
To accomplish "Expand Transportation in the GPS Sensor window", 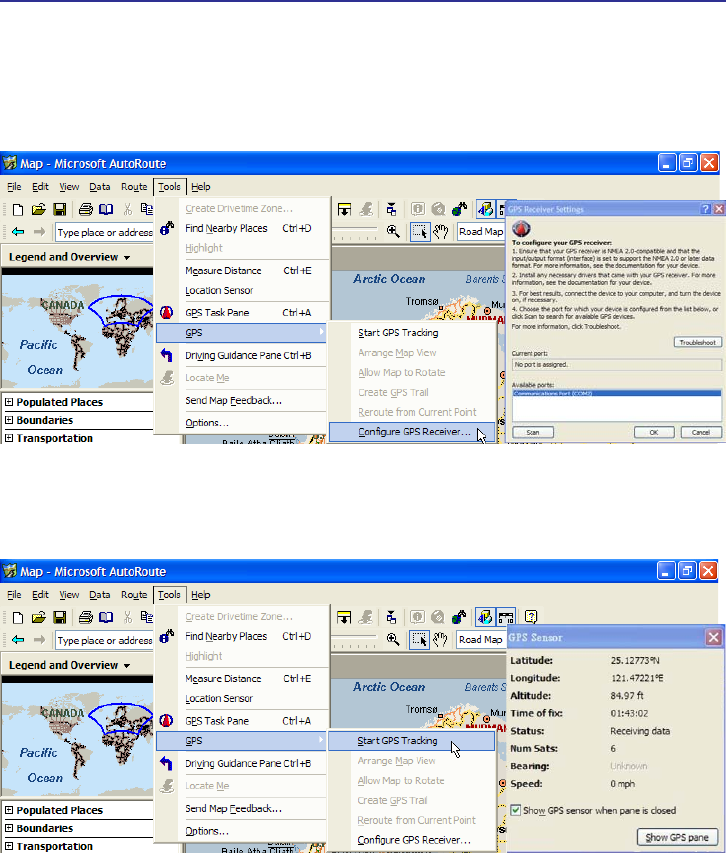I will [9, 846].
